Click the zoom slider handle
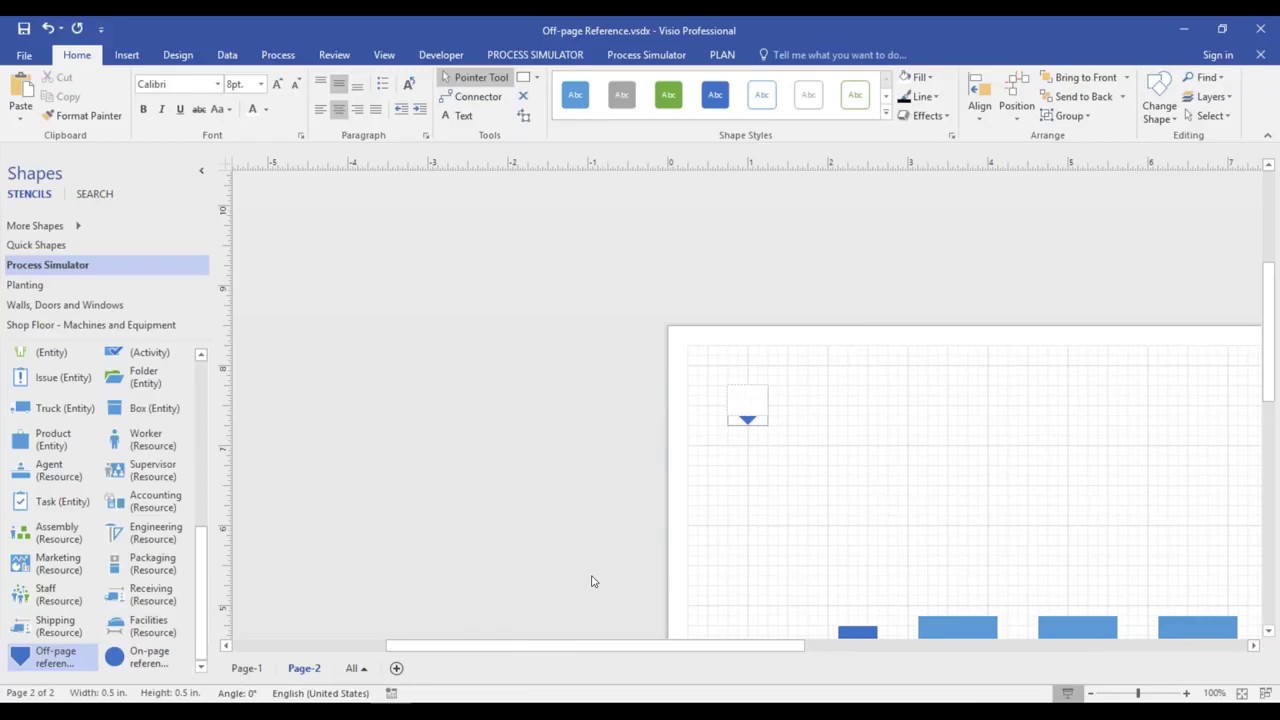The width and height of the screenshot is (1280, 720). pos(1137,693)
